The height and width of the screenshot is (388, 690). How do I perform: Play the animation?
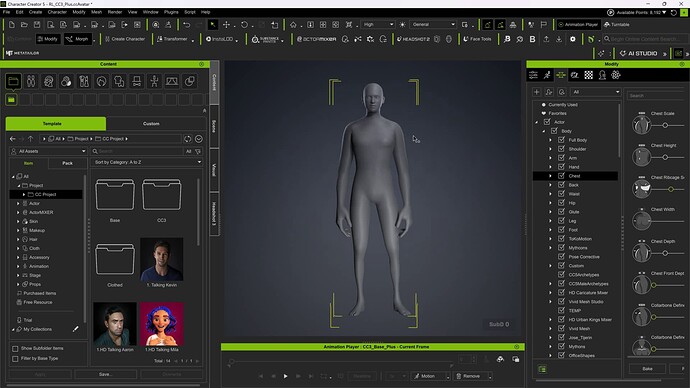click(285, 376)
